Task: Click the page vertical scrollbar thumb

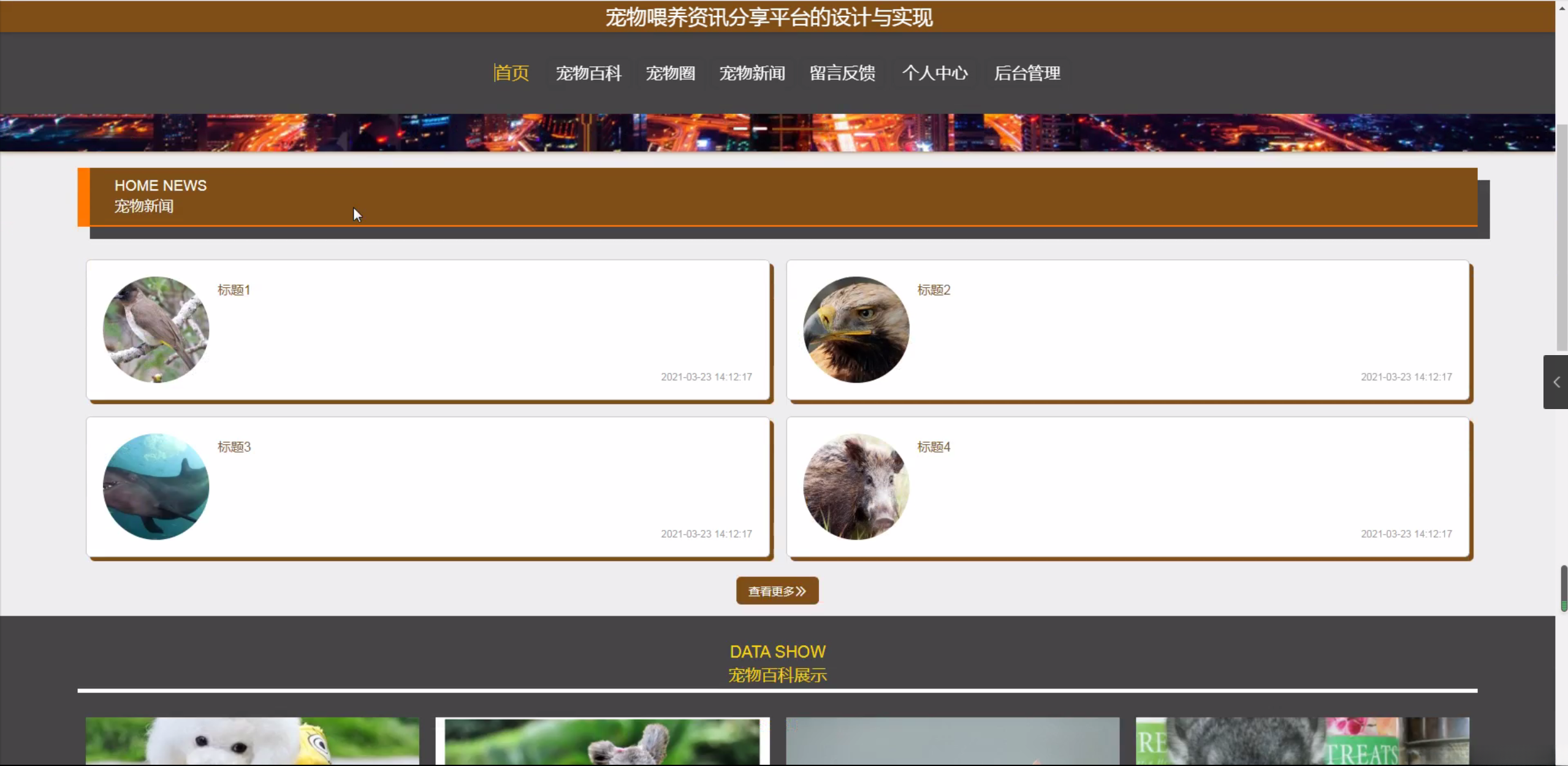Action: [x=1562, y=236]
